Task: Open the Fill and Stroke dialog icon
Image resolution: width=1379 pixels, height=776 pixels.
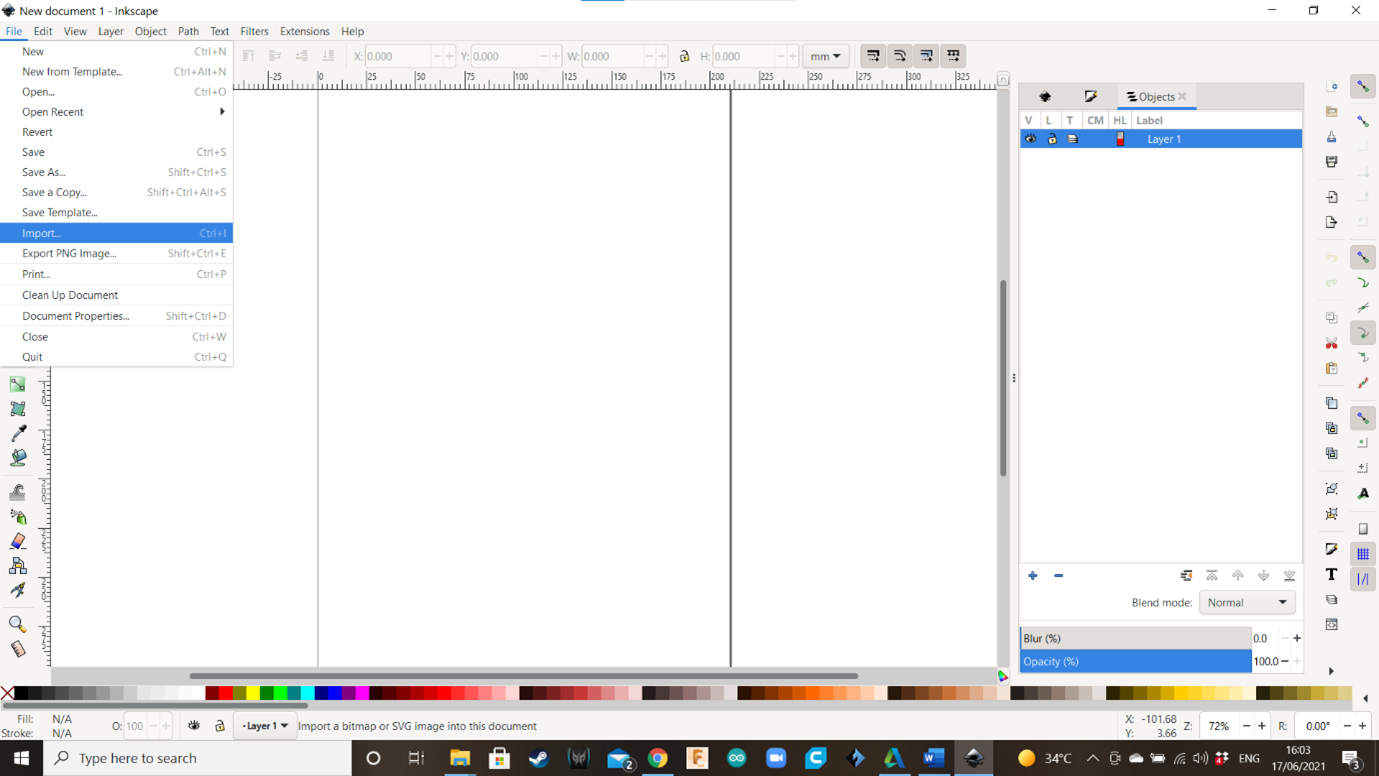Action: point(1331,549)
